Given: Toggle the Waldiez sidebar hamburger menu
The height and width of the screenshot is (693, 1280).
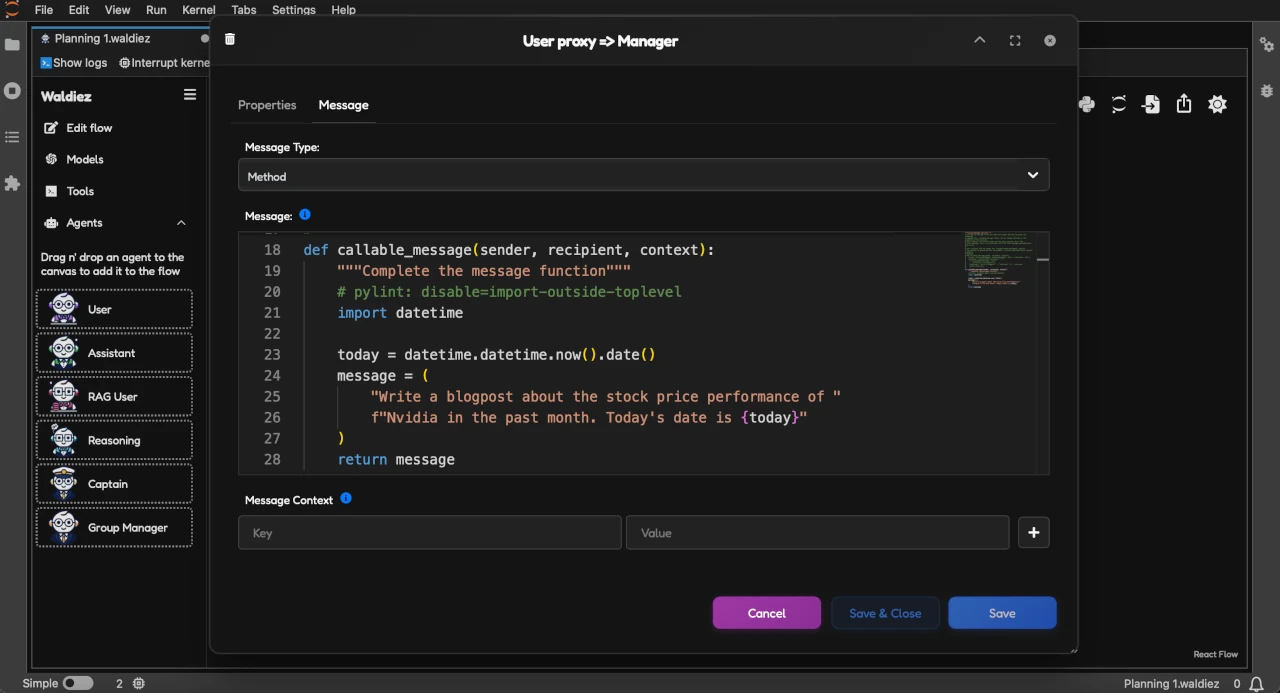Looking at the screenshot, I should click(190, 95).
